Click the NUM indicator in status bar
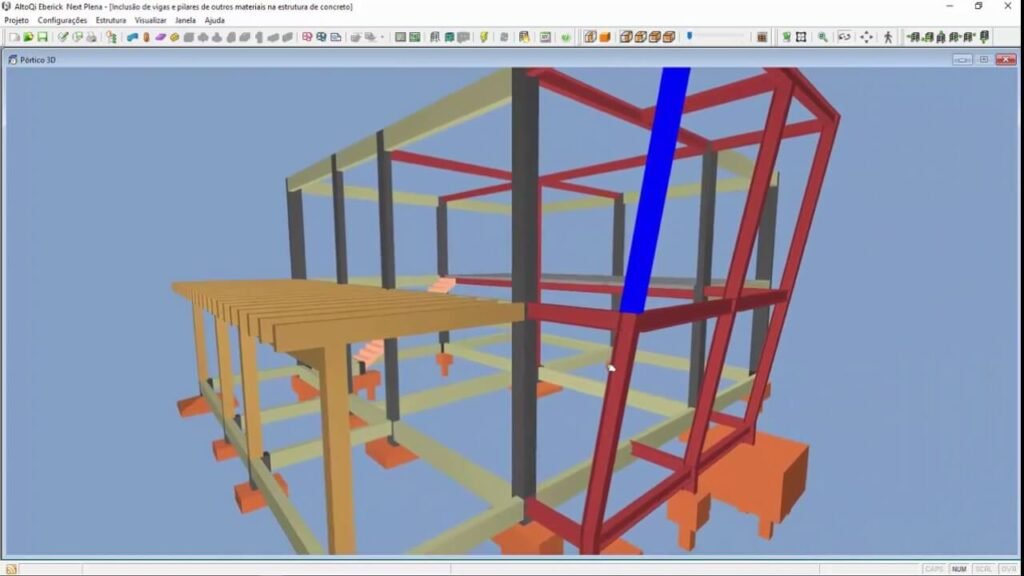The width and height of the screenshot is (1024, 576). coord(959,569)
